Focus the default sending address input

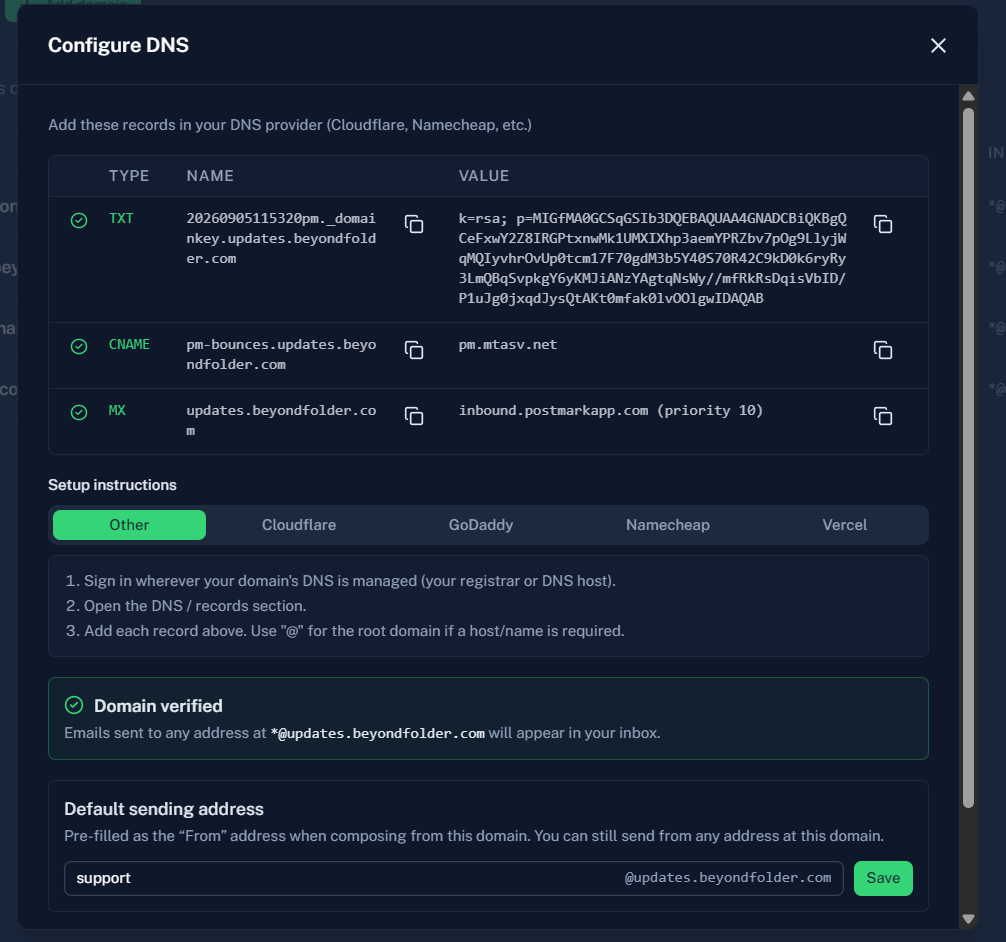[x=454, y=878]
